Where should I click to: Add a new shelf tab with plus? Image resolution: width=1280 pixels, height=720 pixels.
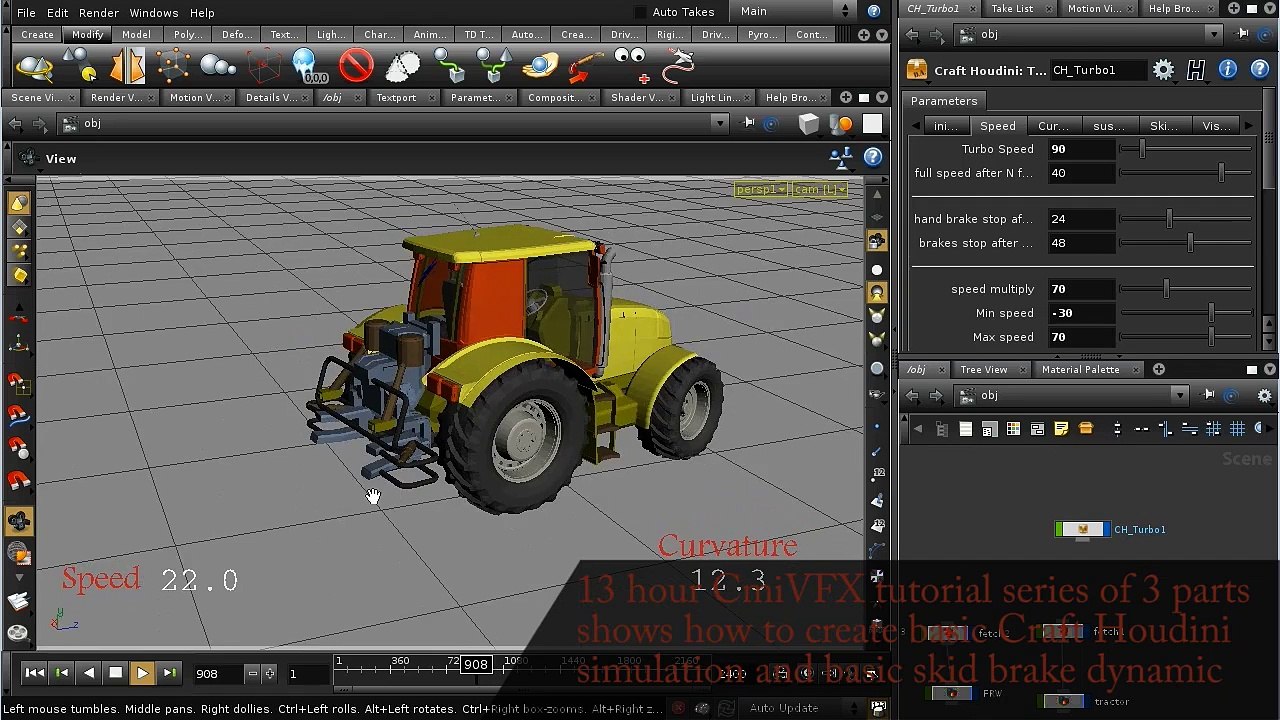point(866,35)
